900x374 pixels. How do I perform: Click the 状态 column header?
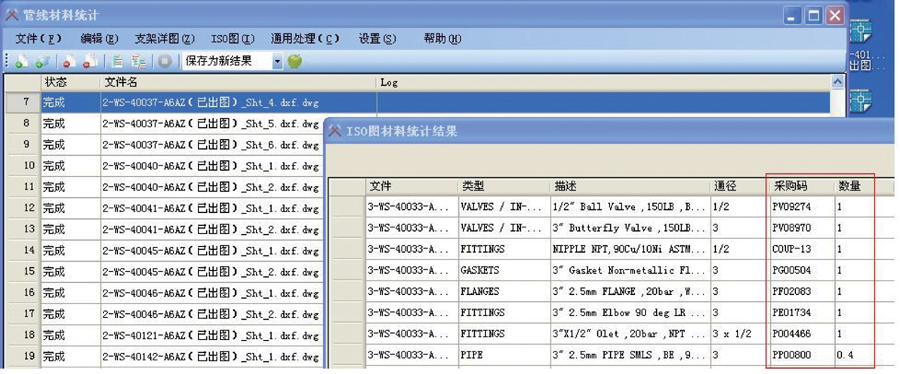coord(70,83)
